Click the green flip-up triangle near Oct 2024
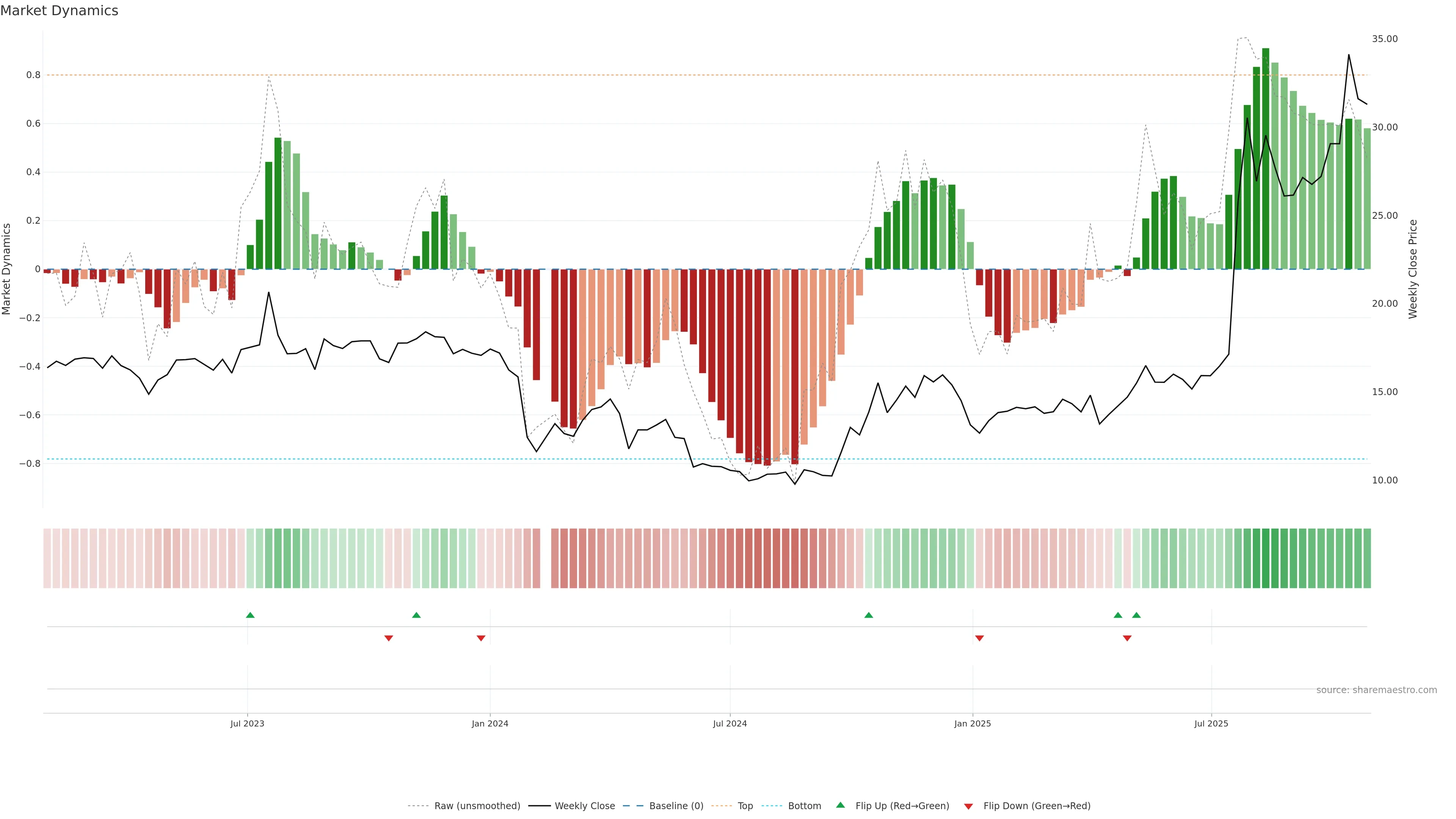The image size is (1456, 819). [869, 615]
